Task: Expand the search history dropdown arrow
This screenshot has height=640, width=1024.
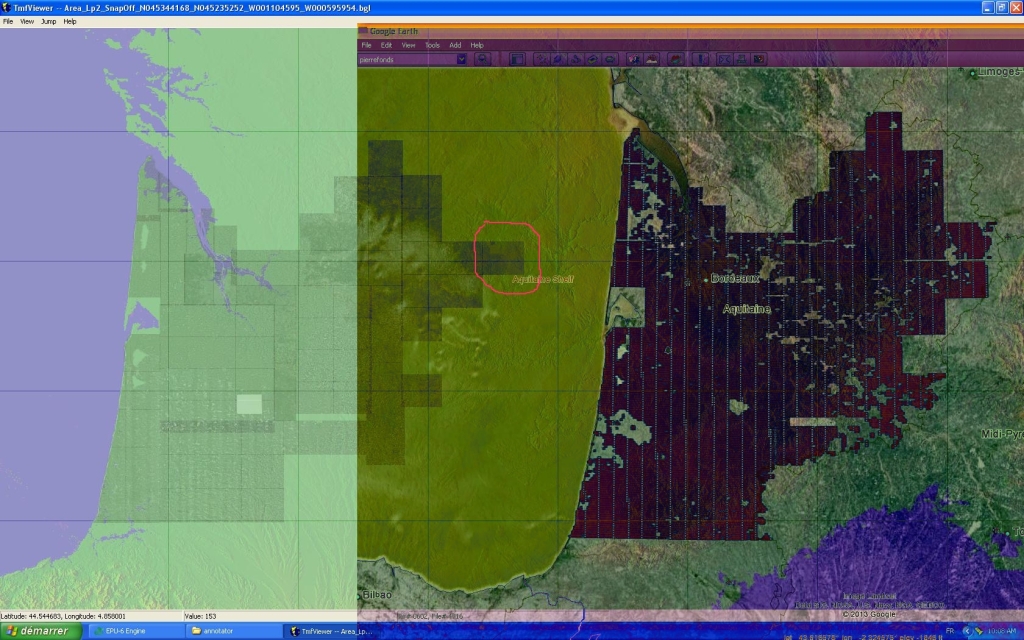Action: (462, 59)
